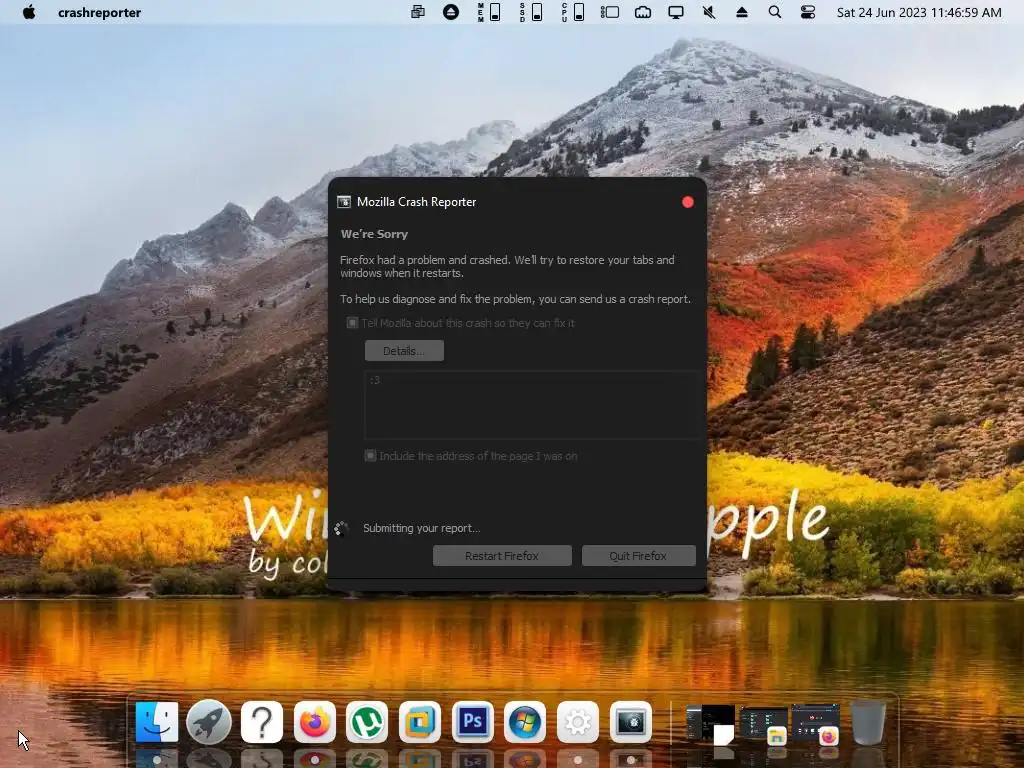This screenshot has width=1024, height=768.
Task: Click the round eject menu bar icon
Action: (x=451, y=12)
